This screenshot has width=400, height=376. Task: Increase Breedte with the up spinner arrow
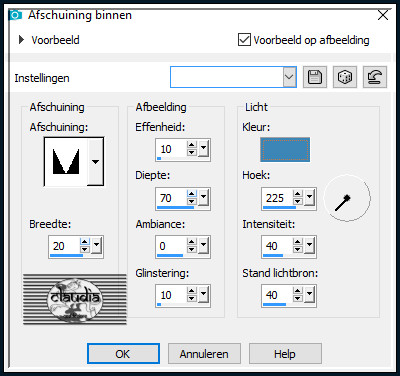(x=85, y=242)
